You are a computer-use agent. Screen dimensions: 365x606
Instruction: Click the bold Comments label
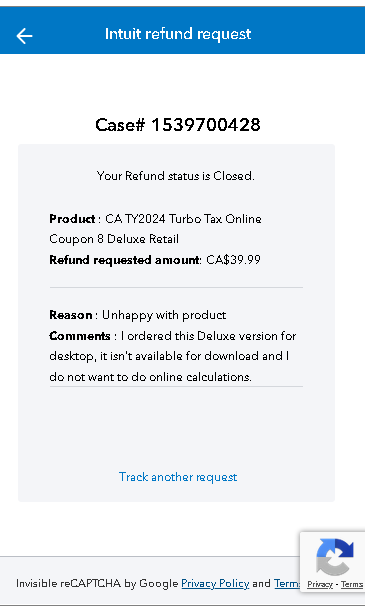coord(80,336)
